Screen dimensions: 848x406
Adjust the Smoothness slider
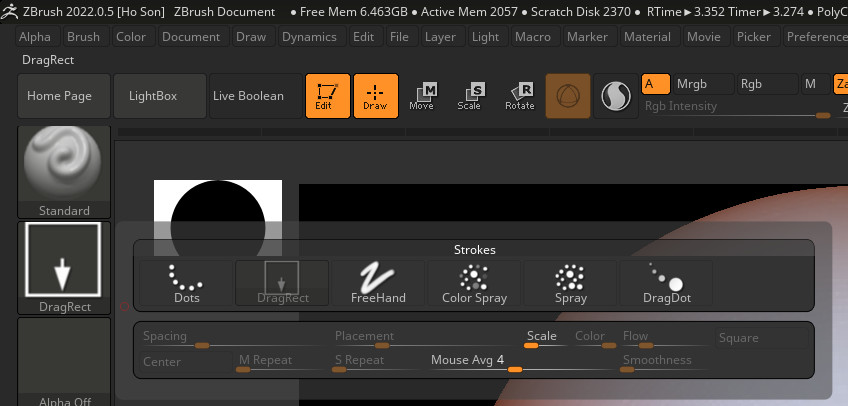pyautogui.click(x=666, y=362)
